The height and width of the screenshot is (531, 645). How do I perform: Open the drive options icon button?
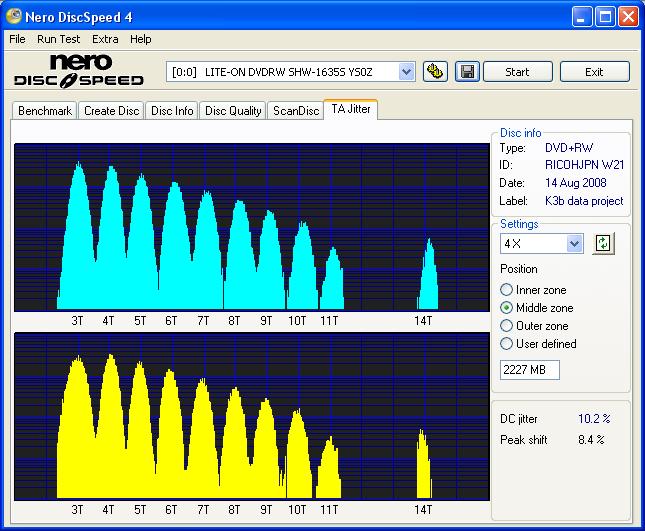click(435, 72)
